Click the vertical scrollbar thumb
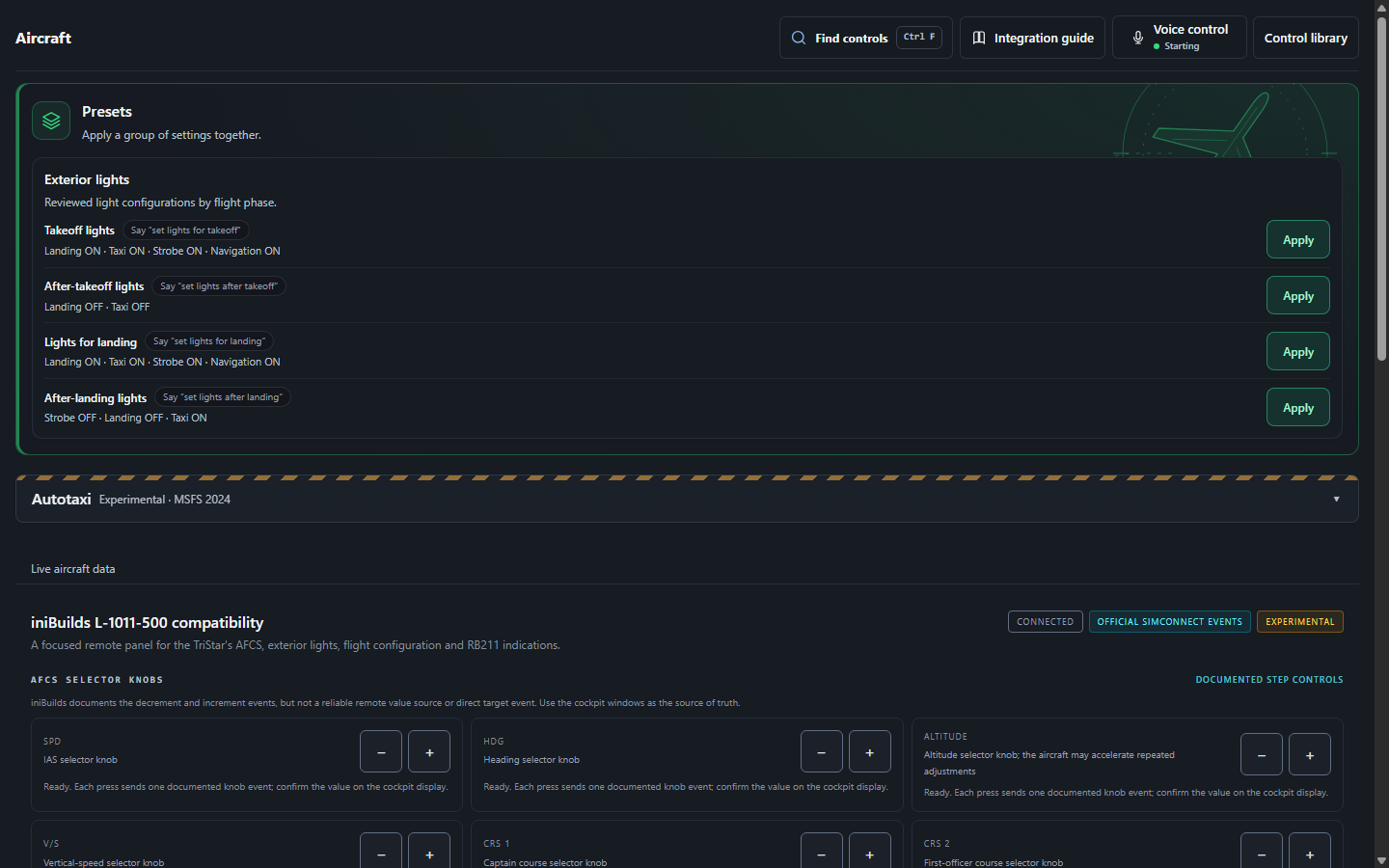Viewport: 1389px width, 868px height. click(x=1381, y=189)
